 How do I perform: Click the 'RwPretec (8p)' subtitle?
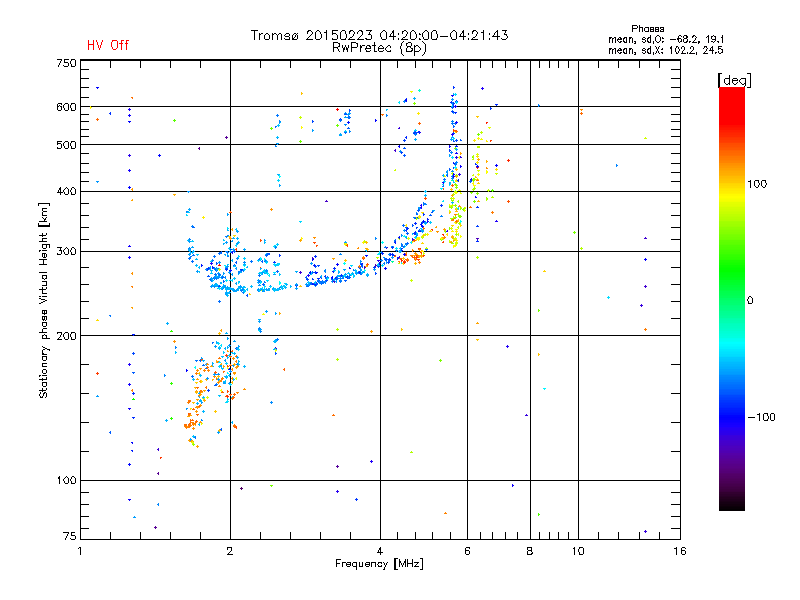click(x=379, y=48)
